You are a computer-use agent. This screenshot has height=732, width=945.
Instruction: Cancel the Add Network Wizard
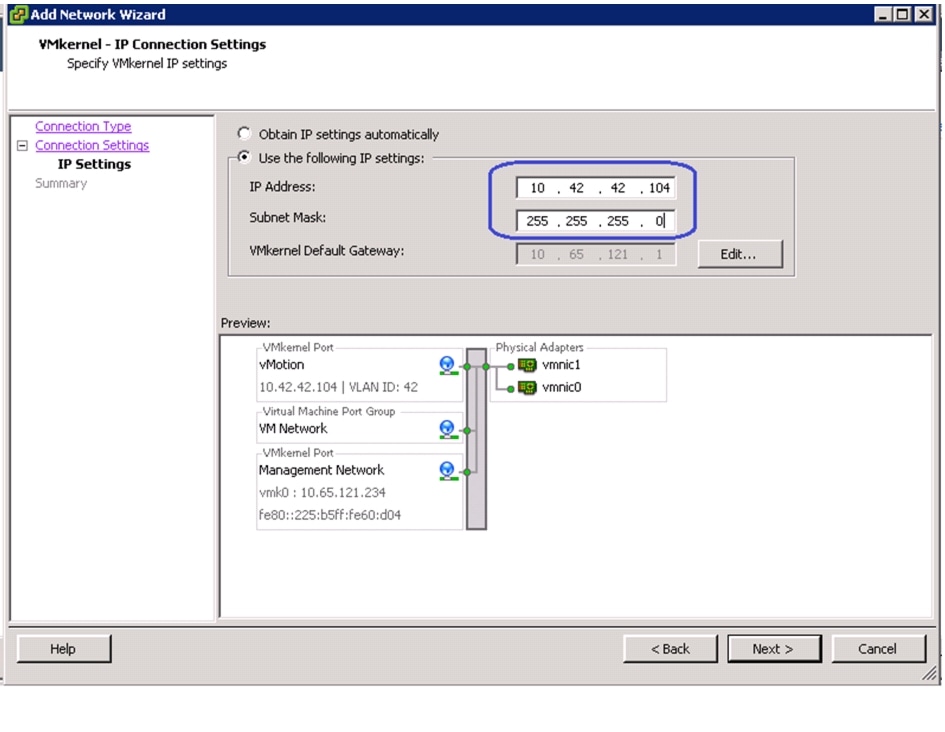(x=879, y=649)
